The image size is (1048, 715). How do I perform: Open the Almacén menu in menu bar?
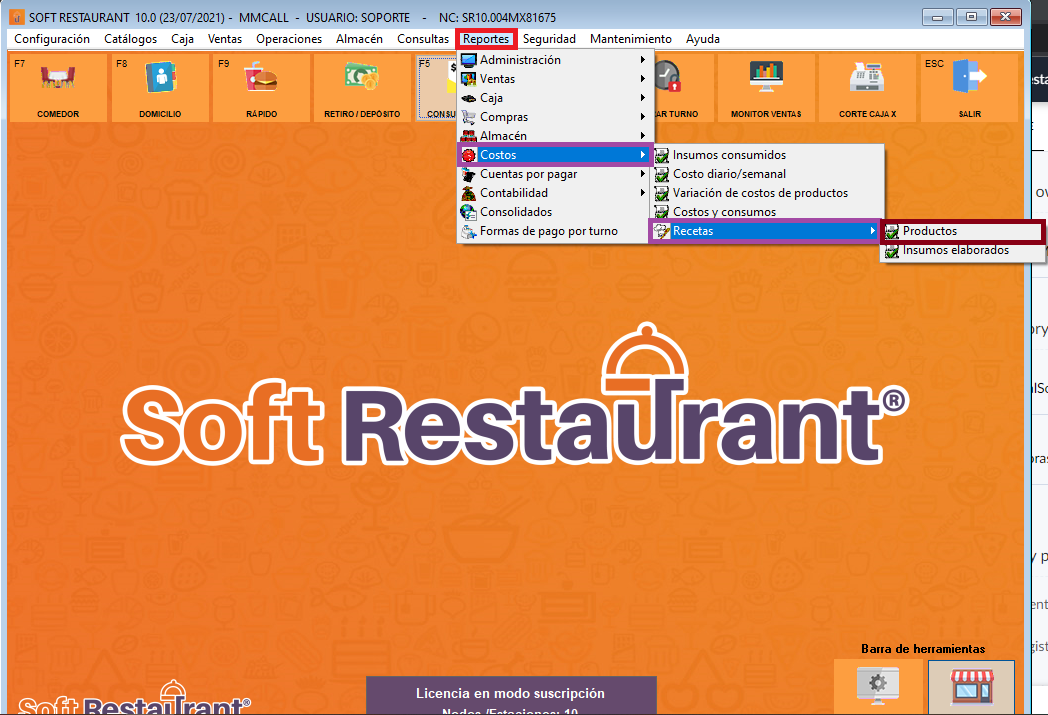click(x=360, y=39)
